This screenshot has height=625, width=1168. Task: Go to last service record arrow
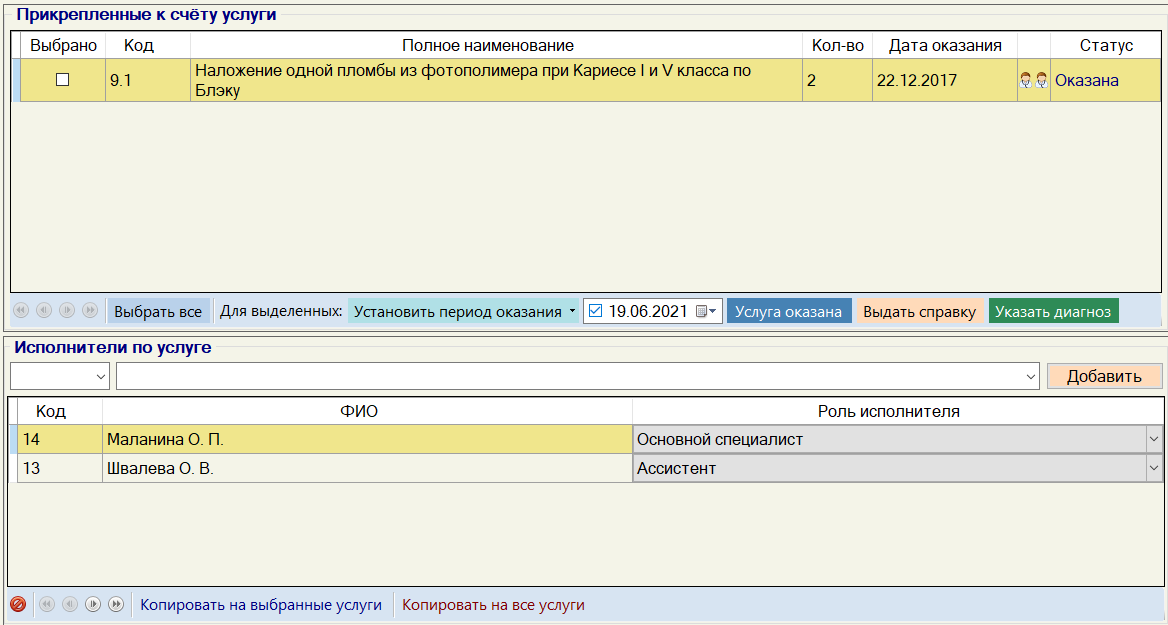(90, 311)
